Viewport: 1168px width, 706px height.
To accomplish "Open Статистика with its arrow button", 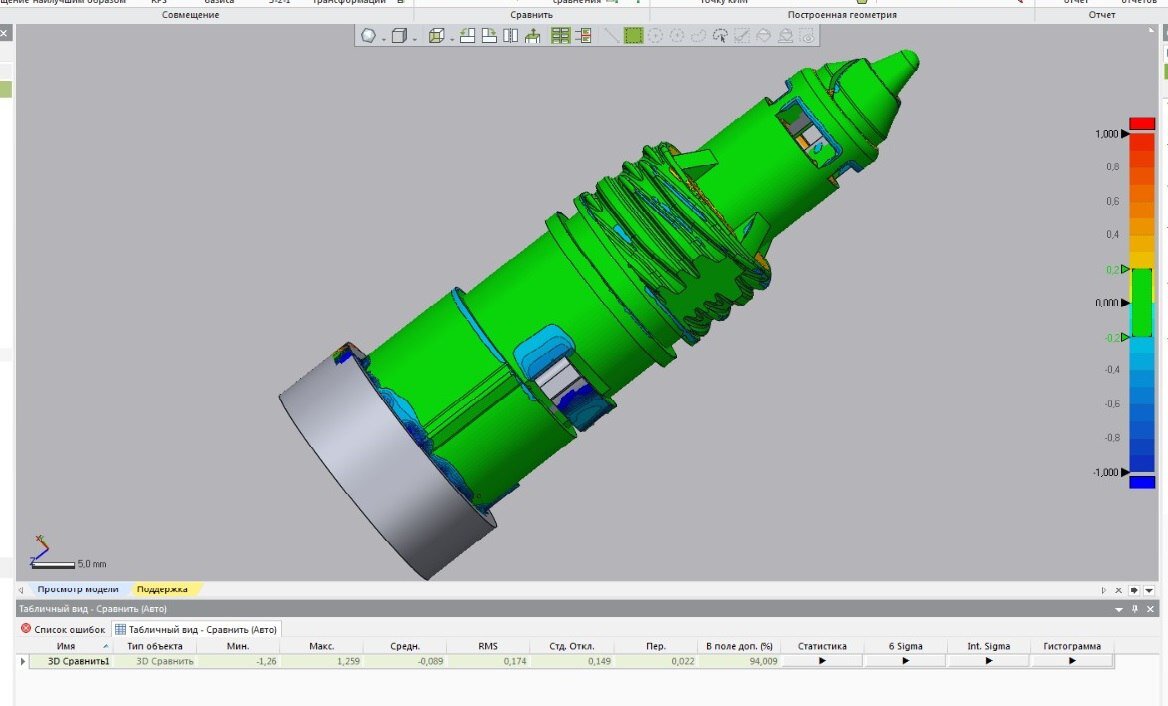I will pos(822,661).
